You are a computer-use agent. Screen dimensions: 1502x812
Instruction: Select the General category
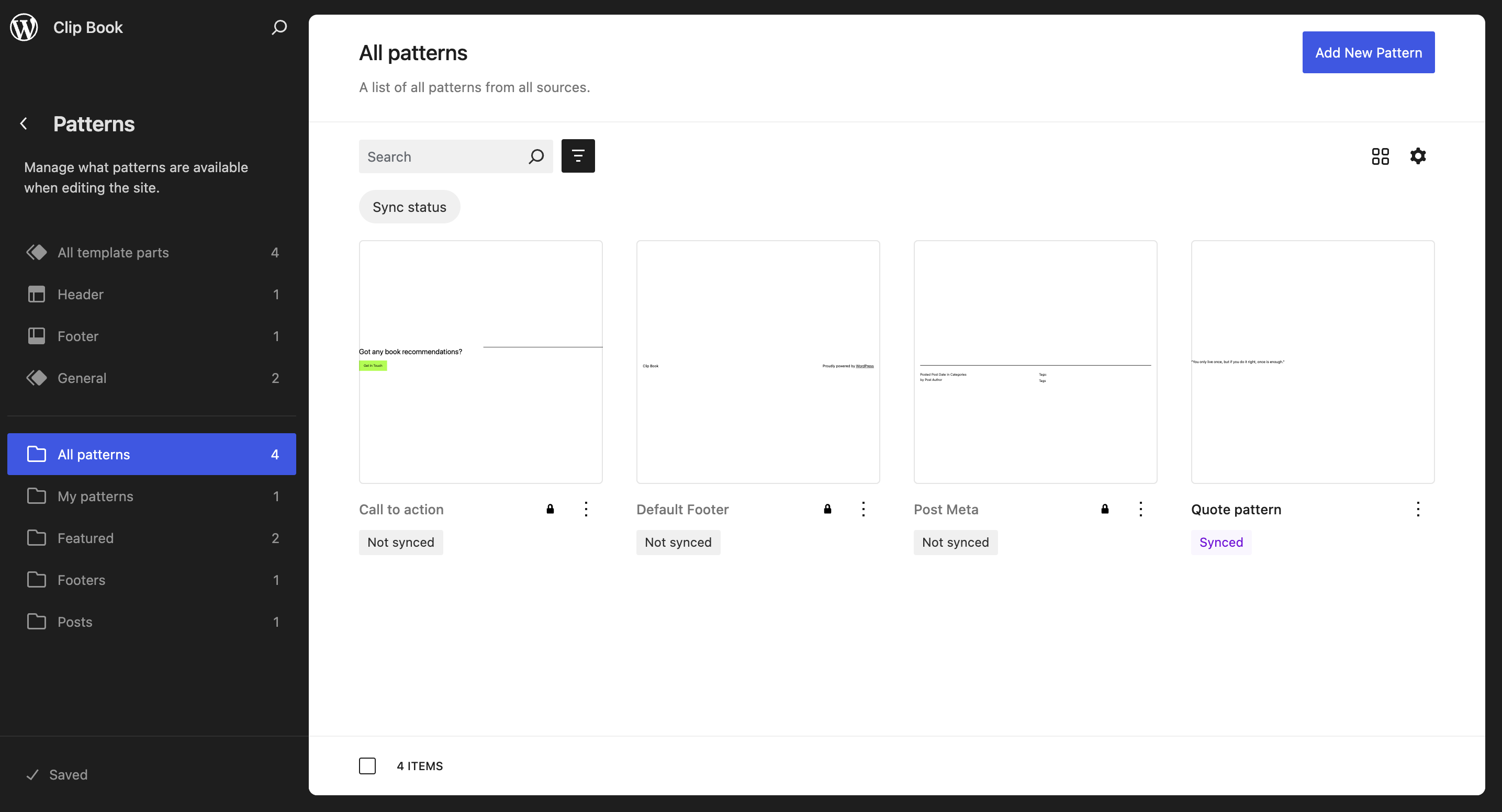click(x=152, y=378)
